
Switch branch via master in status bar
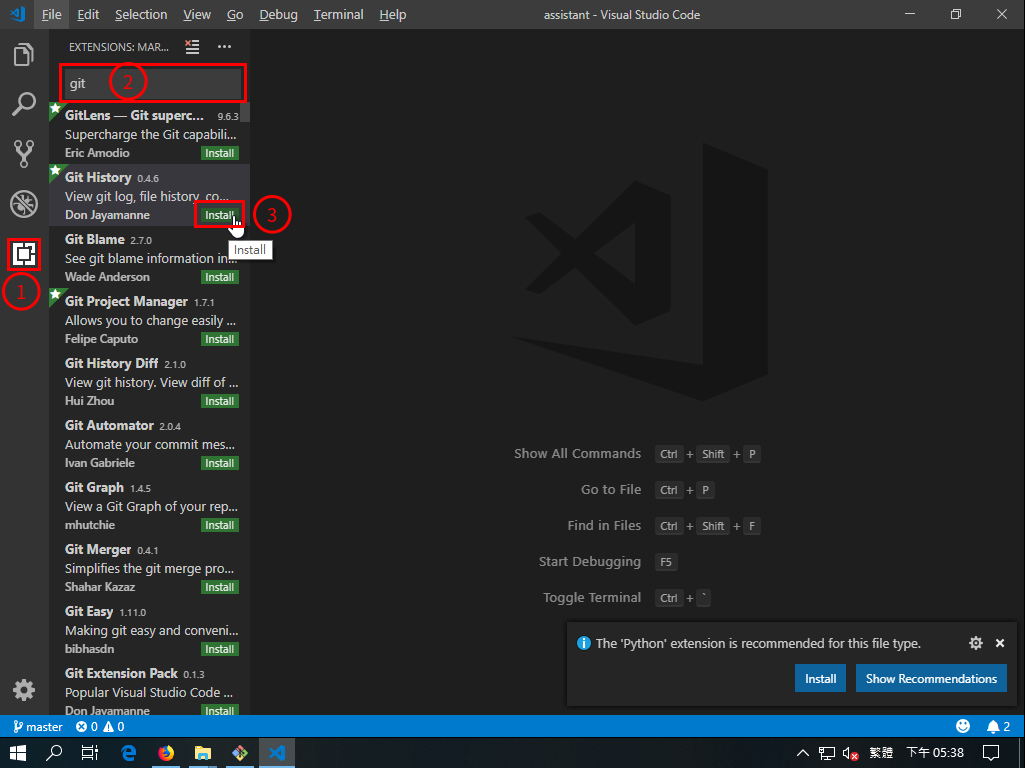38,727
